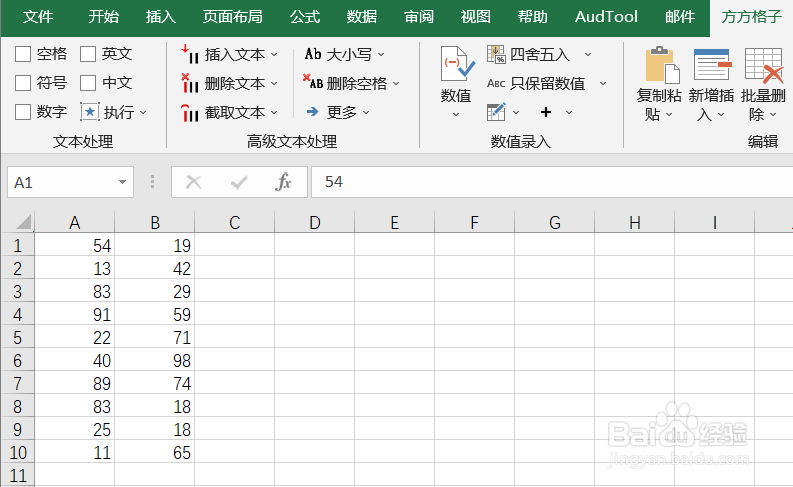The width and height of the screenshot is (793, 487).
Task: Click the 只保留数值 ABC icon
Action: tap(496, 83)
